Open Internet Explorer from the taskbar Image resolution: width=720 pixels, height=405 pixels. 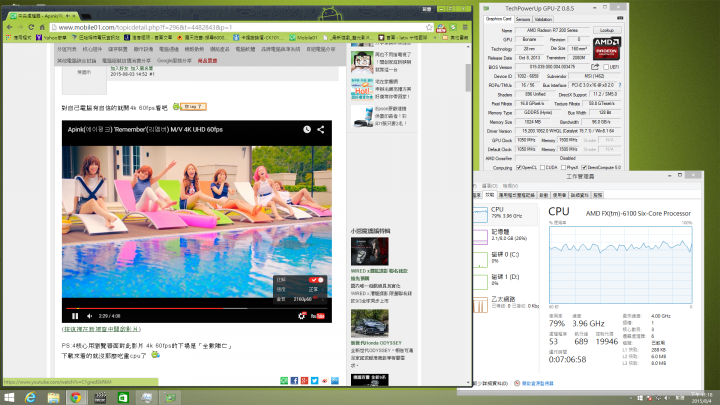30,398
